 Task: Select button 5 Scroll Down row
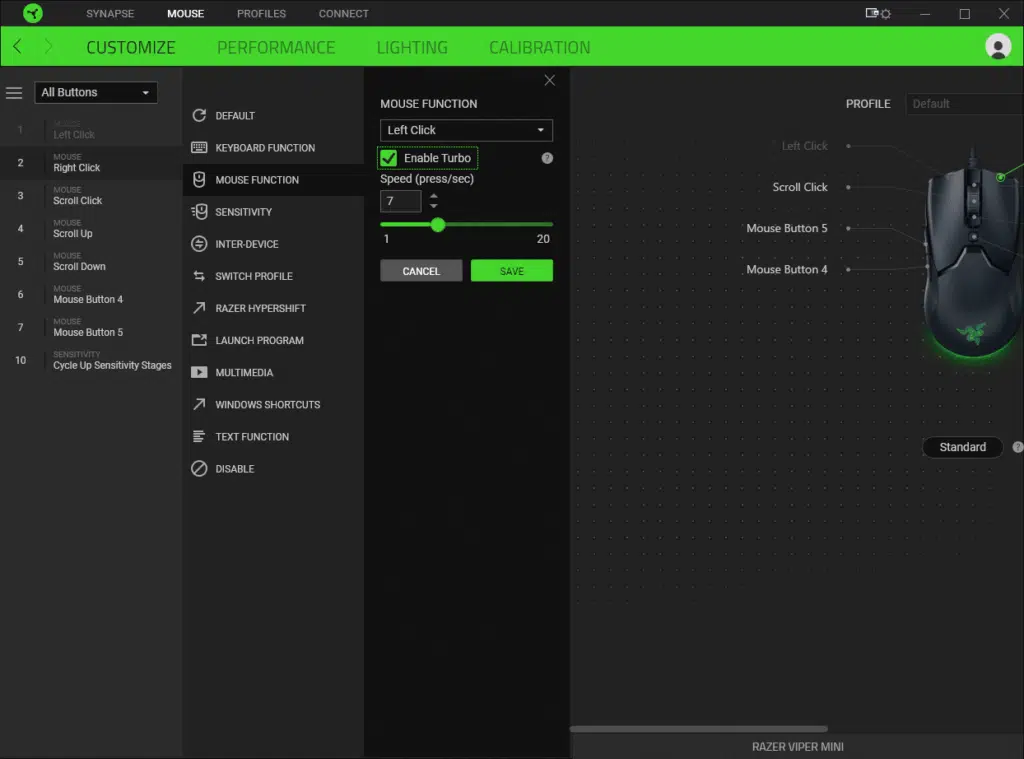[x=91, y=261]
